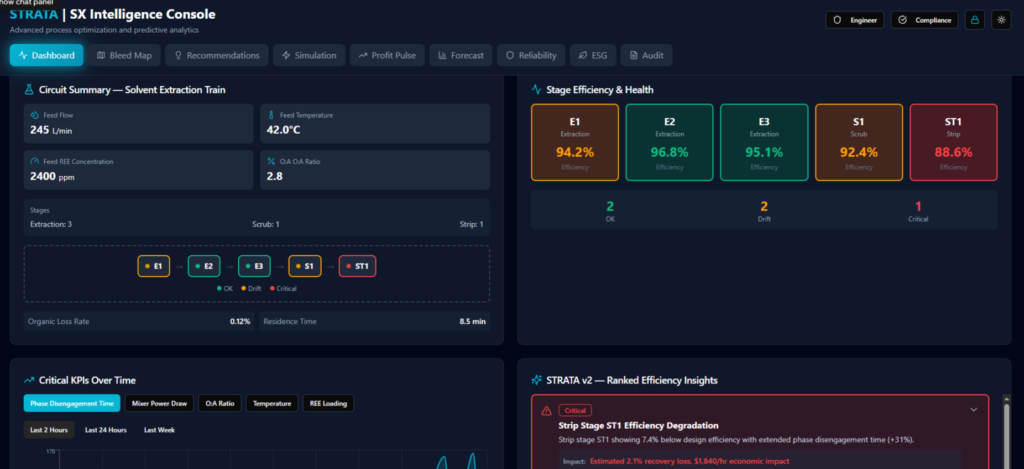The height and width of the screenshot is (469, 1024).
Task: Click the critical warning triangle icon
Action: click(x=546, y=410)
